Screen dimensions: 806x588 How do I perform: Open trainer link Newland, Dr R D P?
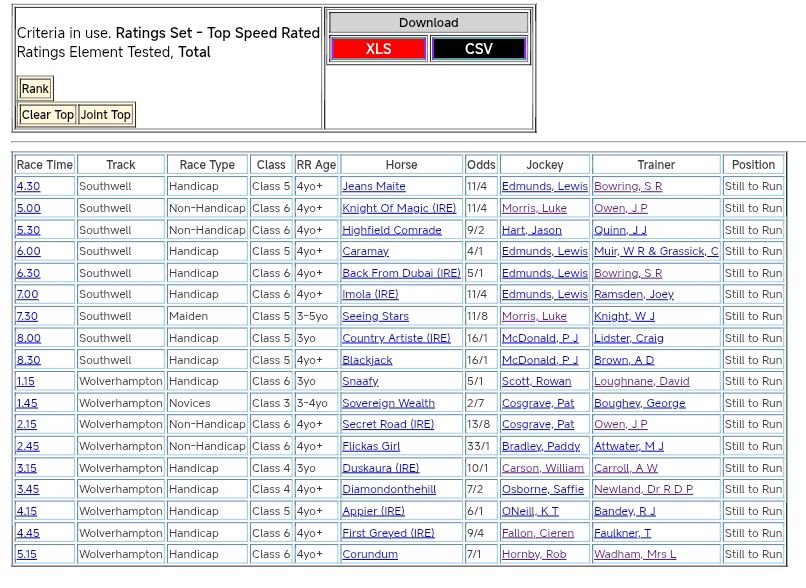643,490
